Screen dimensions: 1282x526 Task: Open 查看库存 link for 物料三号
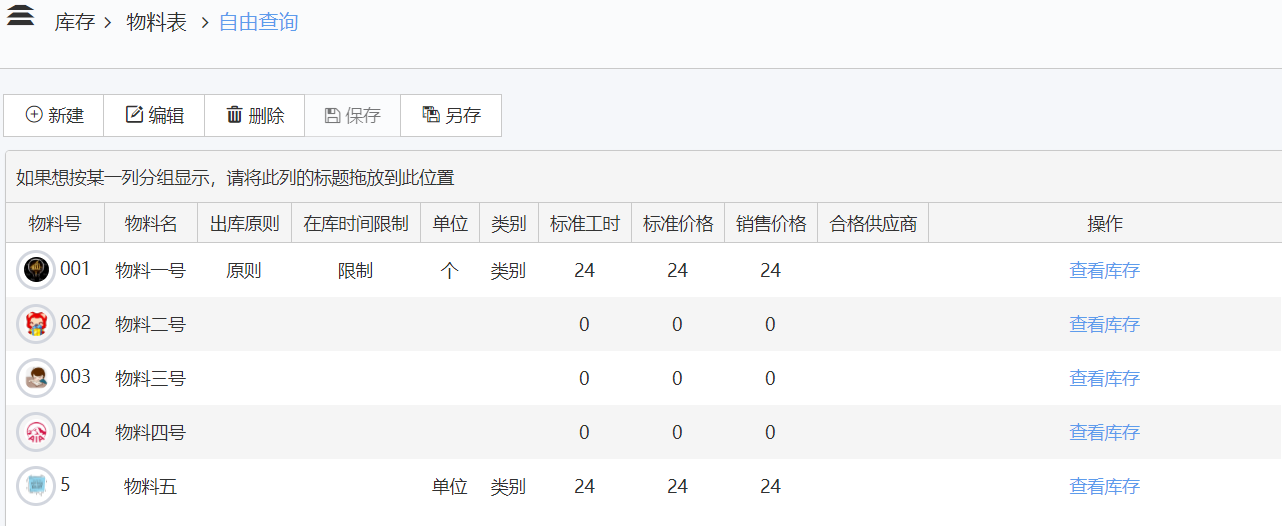point(1104,379)
